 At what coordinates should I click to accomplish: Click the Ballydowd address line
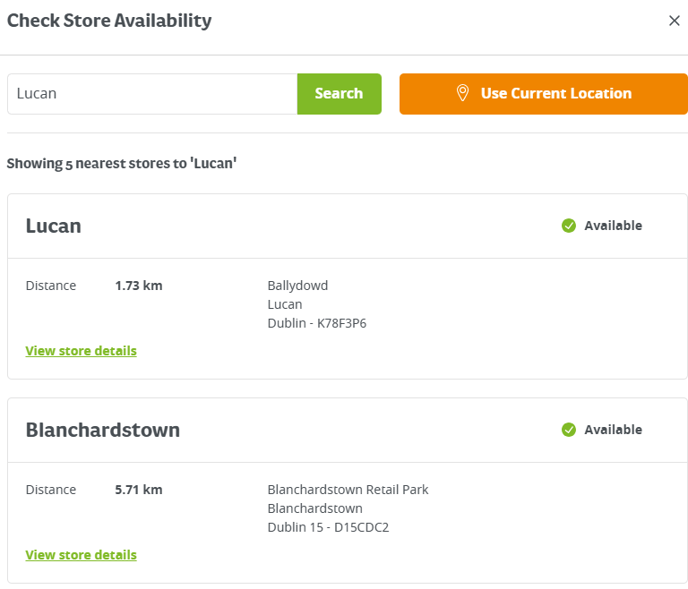pyautogui.click(x=298, y=286)
